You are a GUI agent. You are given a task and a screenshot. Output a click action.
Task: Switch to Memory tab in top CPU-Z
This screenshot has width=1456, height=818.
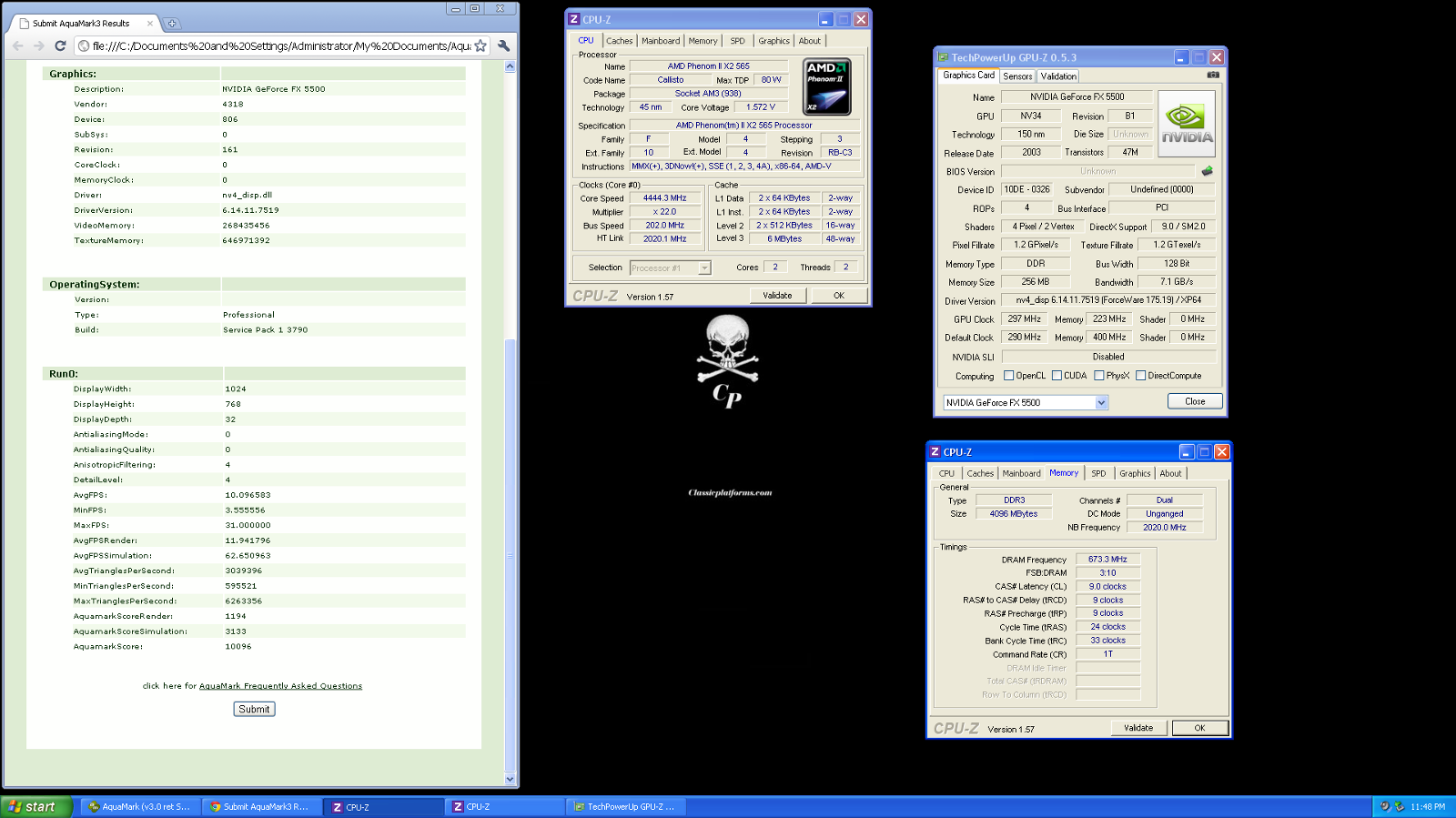pyautogui.click(x=703, y=41)
